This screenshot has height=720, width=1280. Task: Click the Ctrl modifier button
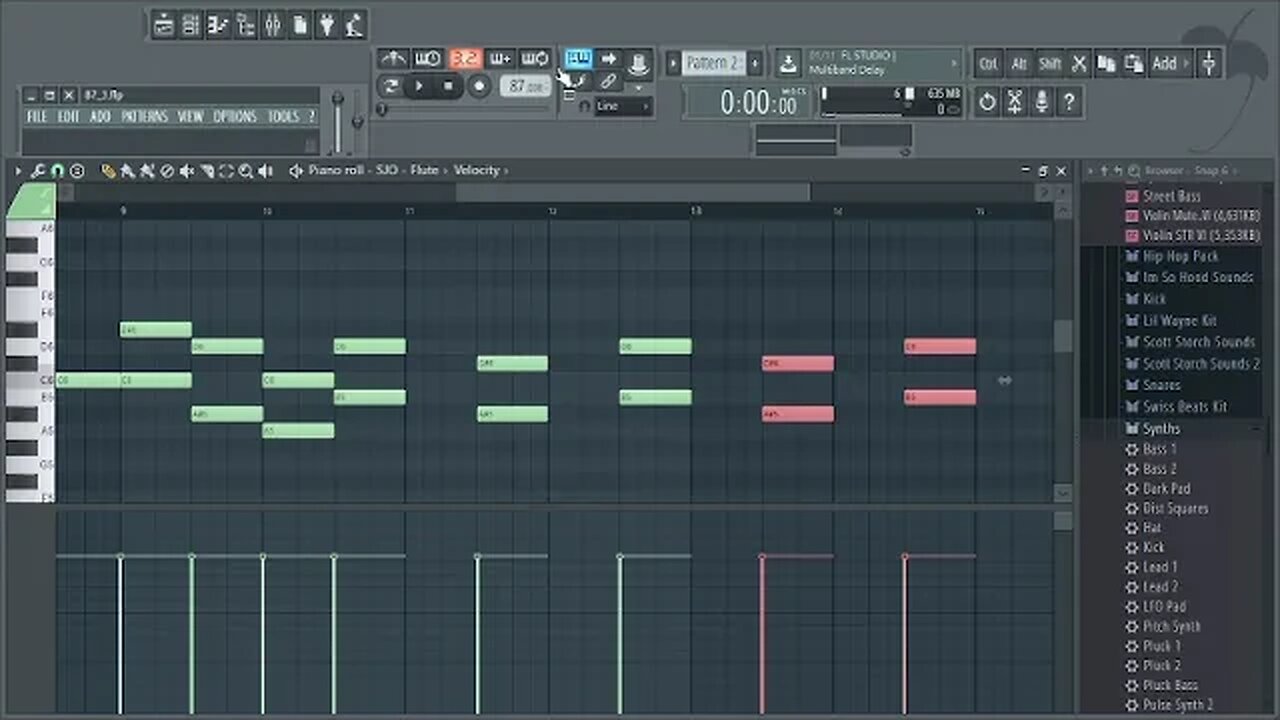988,64
